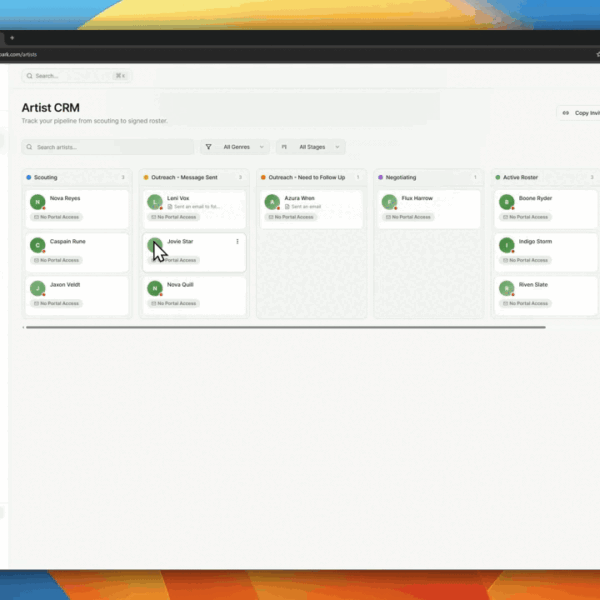The width and height of the screenshot is (600, 600).
Task: Click Nova Reyes avatar icon
Action: [x=38, y=202]
